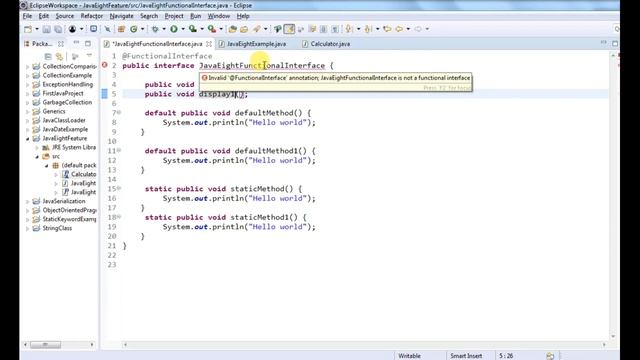This screenshot has height=360, width=640.
Task: Collapse the JavaEightFeature project node
Action: 28,139
